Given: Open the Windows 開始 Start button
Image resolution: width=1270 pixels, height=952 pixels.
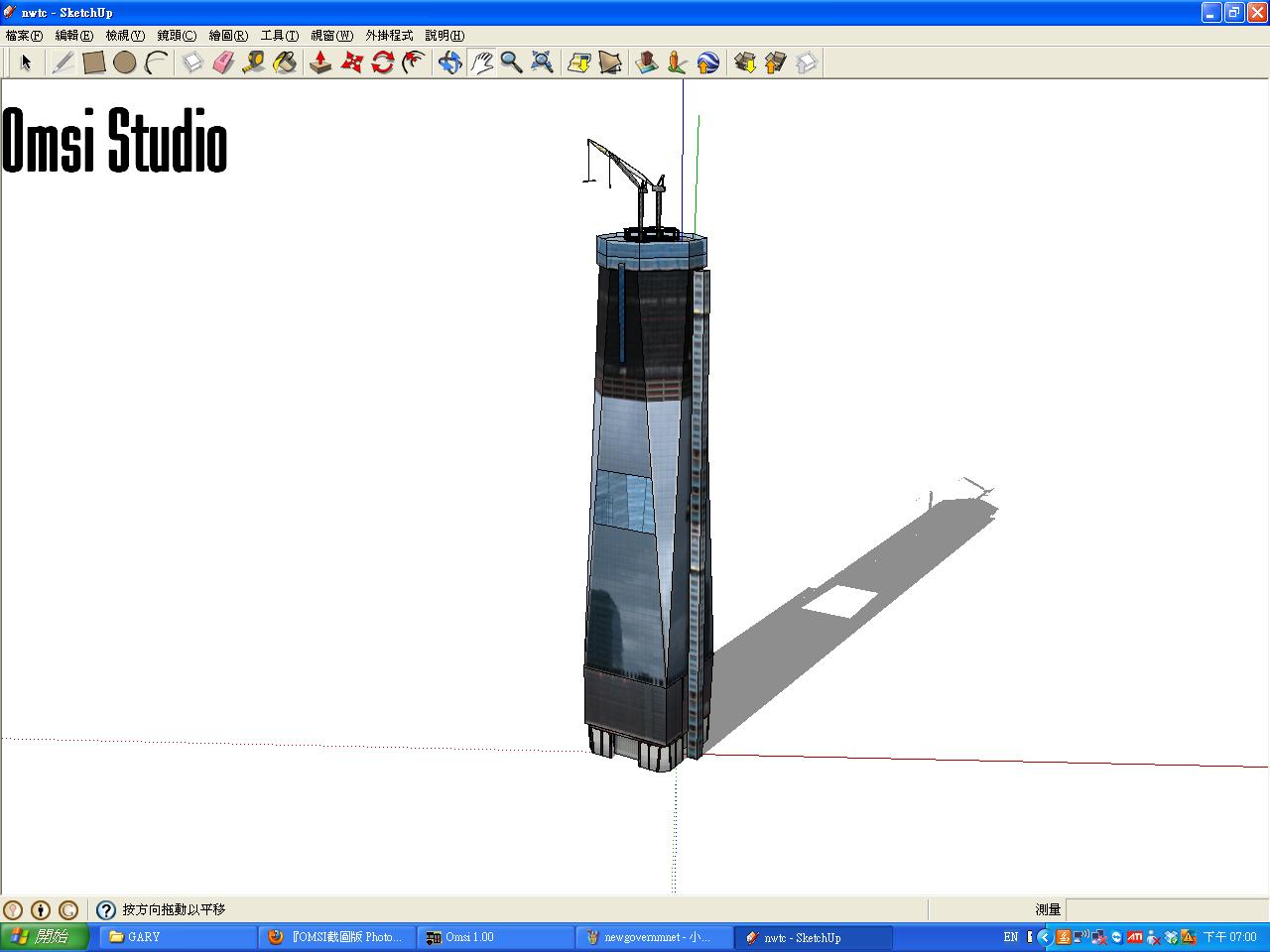Looking at the screenshot, I should [45, 937].
